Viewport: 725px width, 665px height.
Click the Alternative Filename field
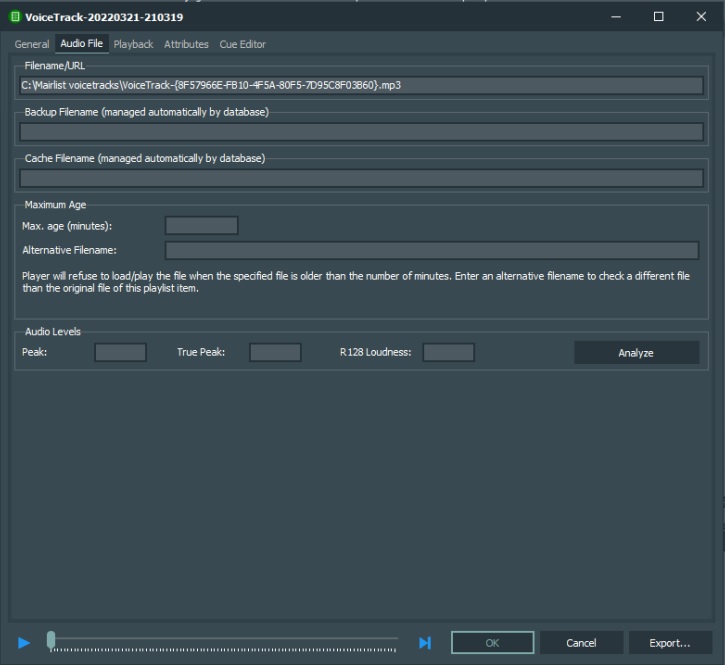(431, 250)
